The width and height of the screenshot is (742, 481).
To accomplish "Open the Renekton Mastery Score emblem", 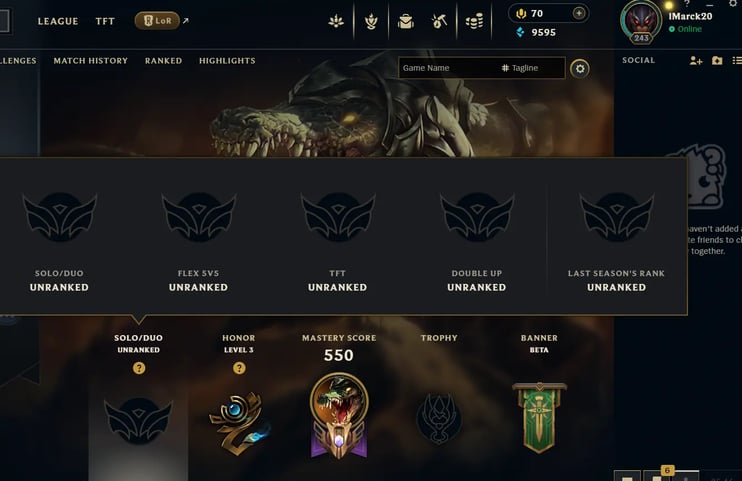I will coord(339,416).
